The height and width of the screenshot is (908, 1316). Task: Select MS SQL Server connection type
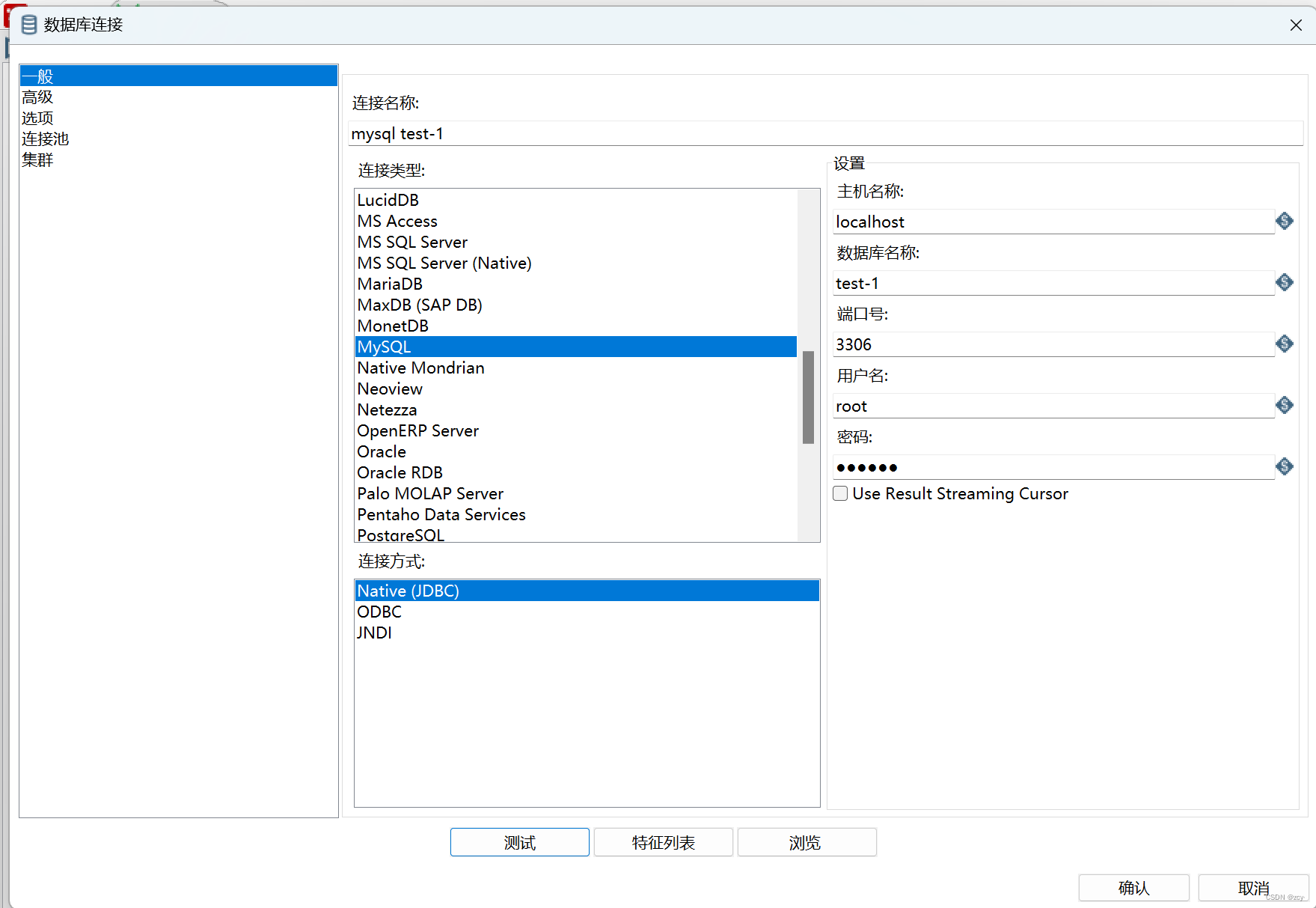click(x=576, y=242)
